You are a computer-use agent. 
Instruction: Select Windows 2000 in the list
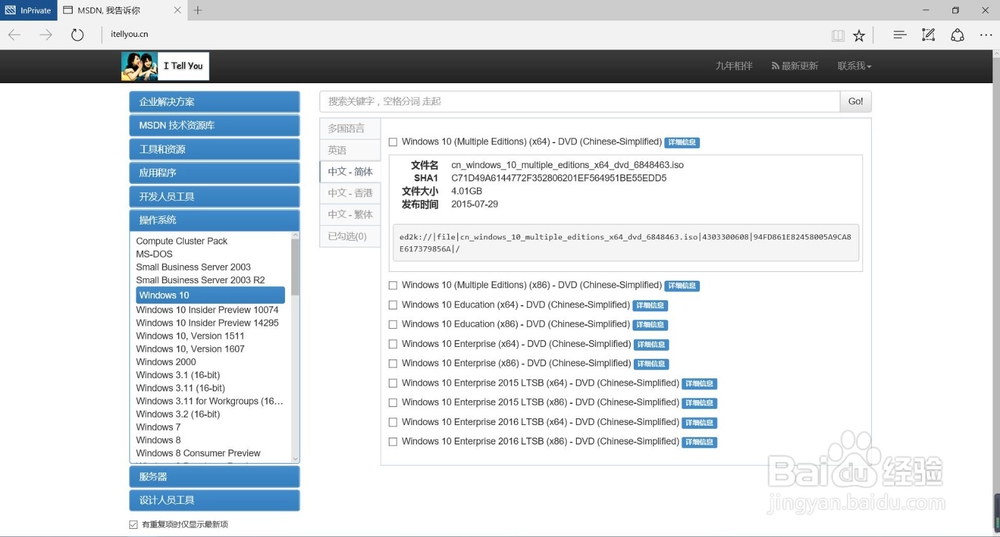(x=166, y=362)
